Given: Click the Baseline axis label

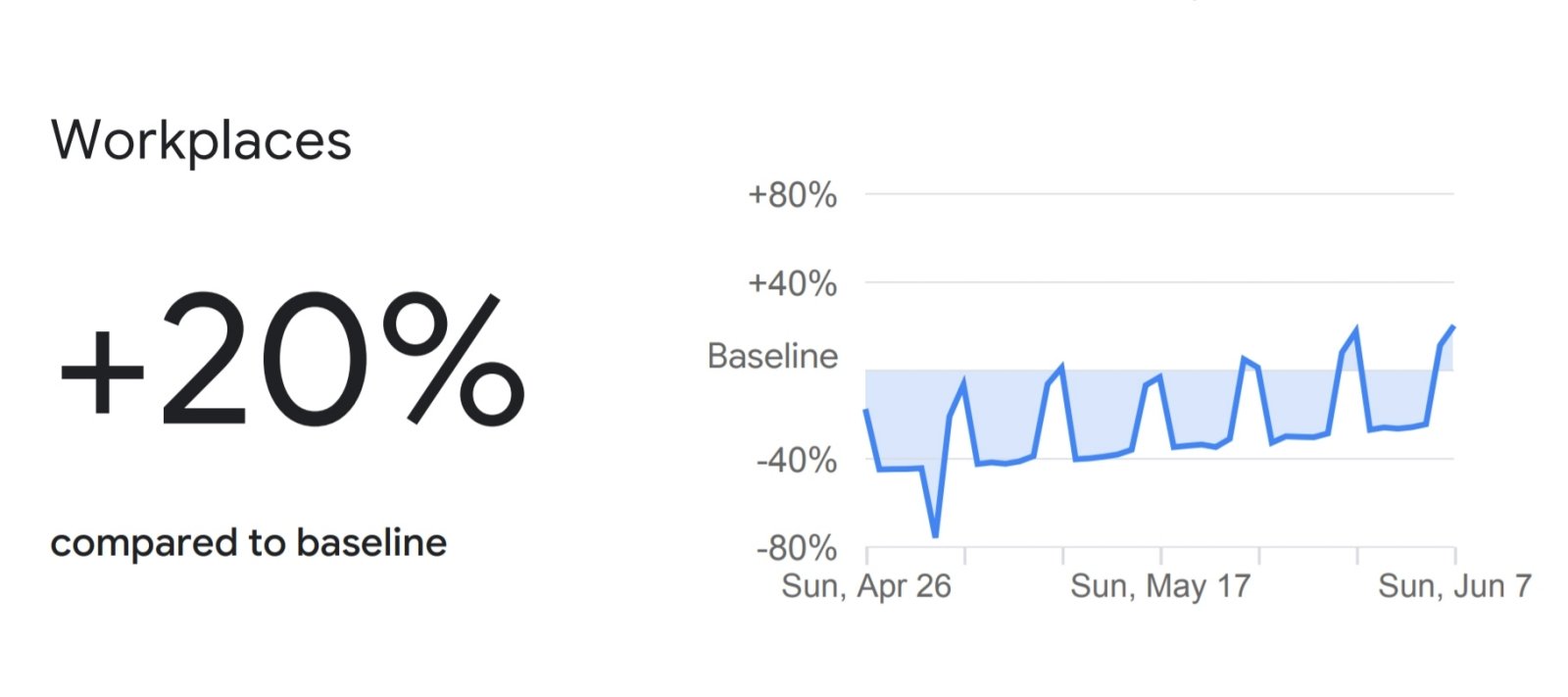Looking at the screenshot, I should 772,356.
